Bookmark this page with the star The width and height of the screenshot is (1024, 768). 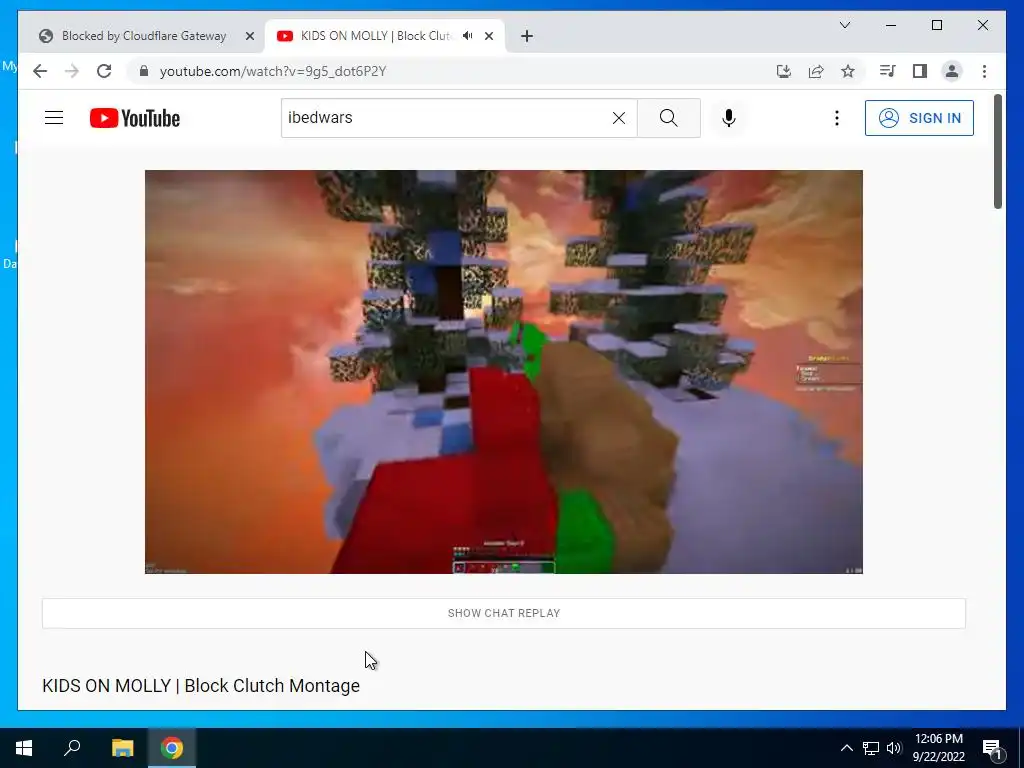[848, 71]
